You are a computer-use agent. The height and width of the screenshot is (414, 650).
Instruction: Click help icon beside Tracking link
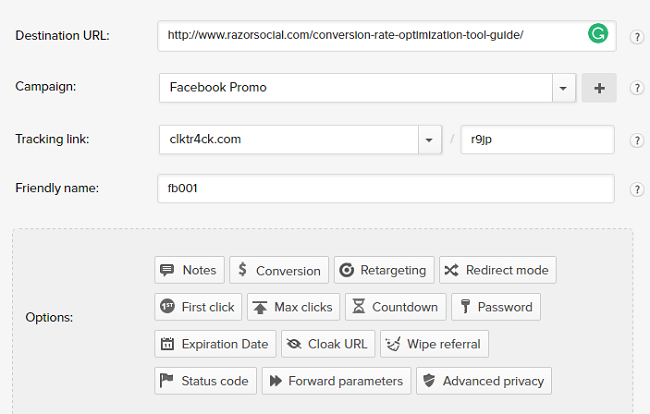(x=637, y=140)
